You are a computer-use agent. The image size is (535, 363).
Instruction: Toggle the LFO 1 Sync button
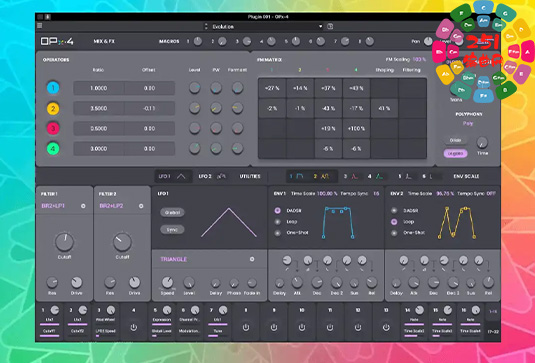172,230
